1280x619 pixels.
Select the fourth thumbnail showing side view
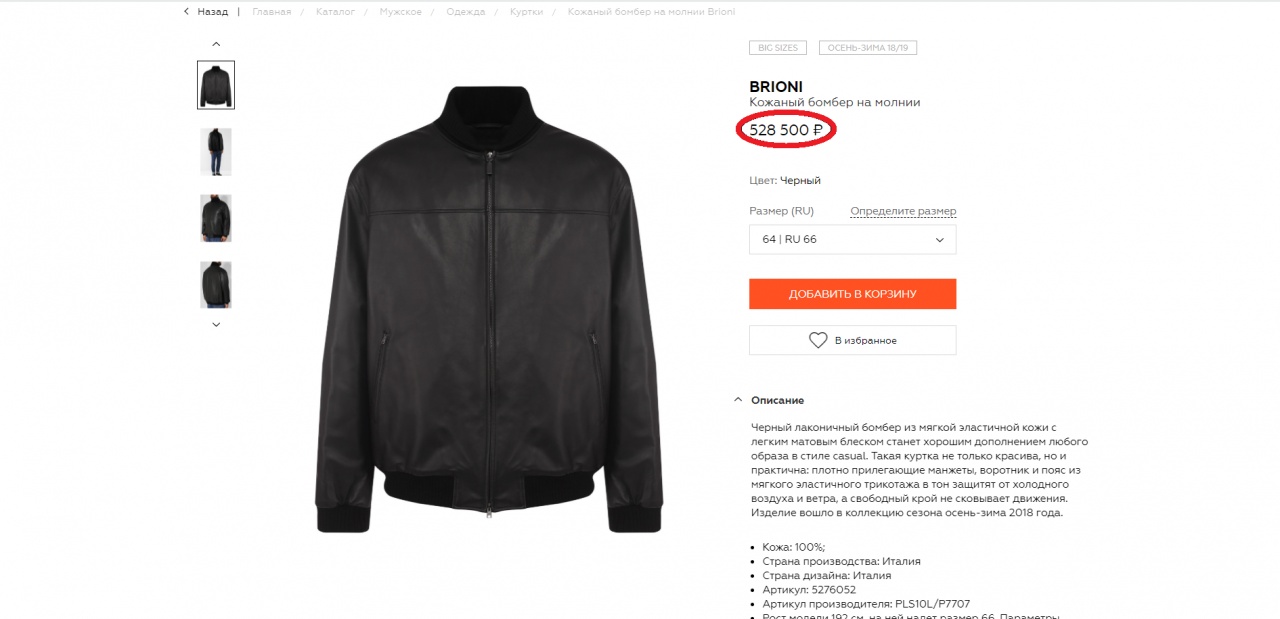click(x=216, y=285)
